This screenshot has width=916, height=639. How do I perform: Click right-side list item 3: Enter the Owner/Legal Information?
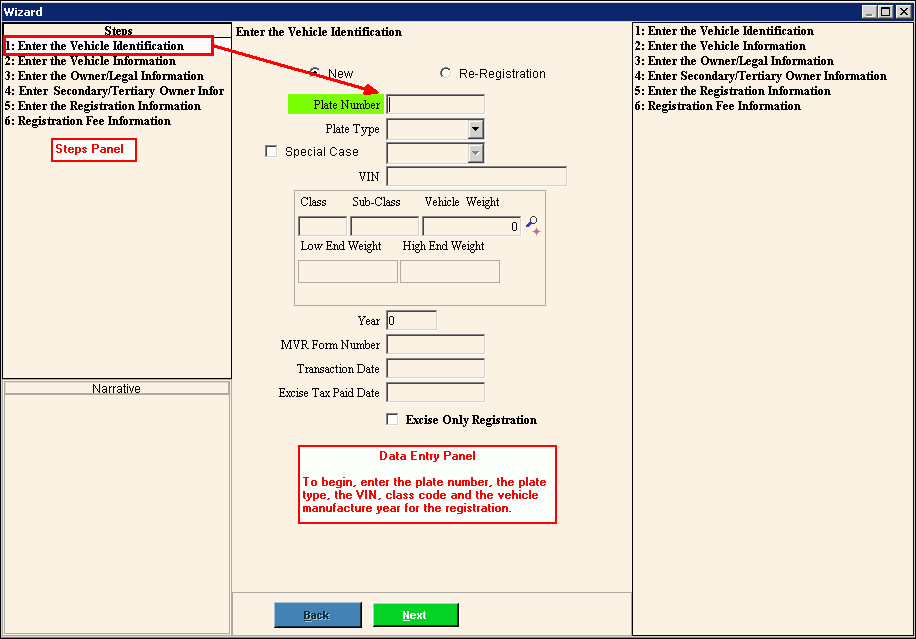click(x=734, y=61)
